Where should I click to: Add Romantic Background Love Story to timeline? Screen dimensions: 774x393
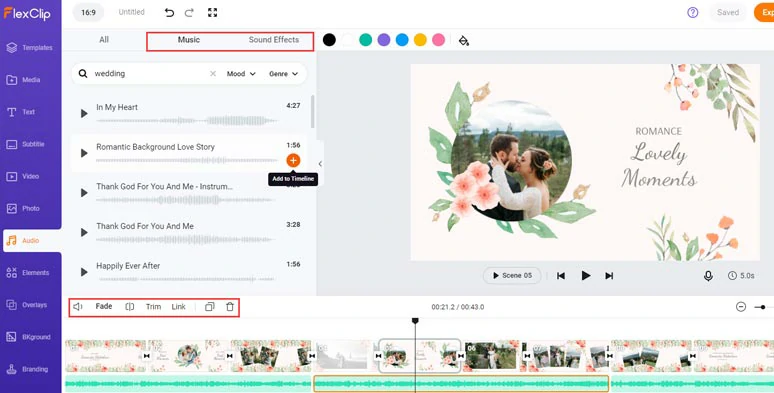tap(293, 160)
